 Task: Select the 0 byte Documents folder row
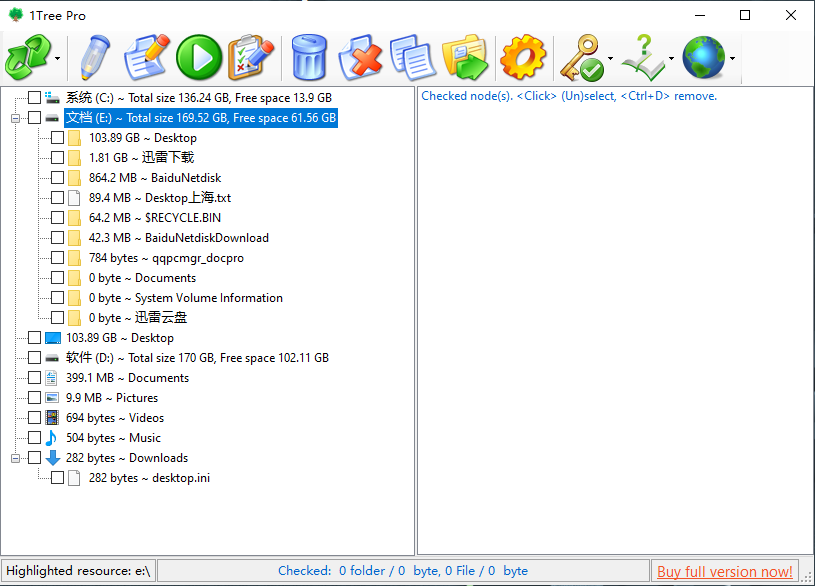tap(142, 278)
